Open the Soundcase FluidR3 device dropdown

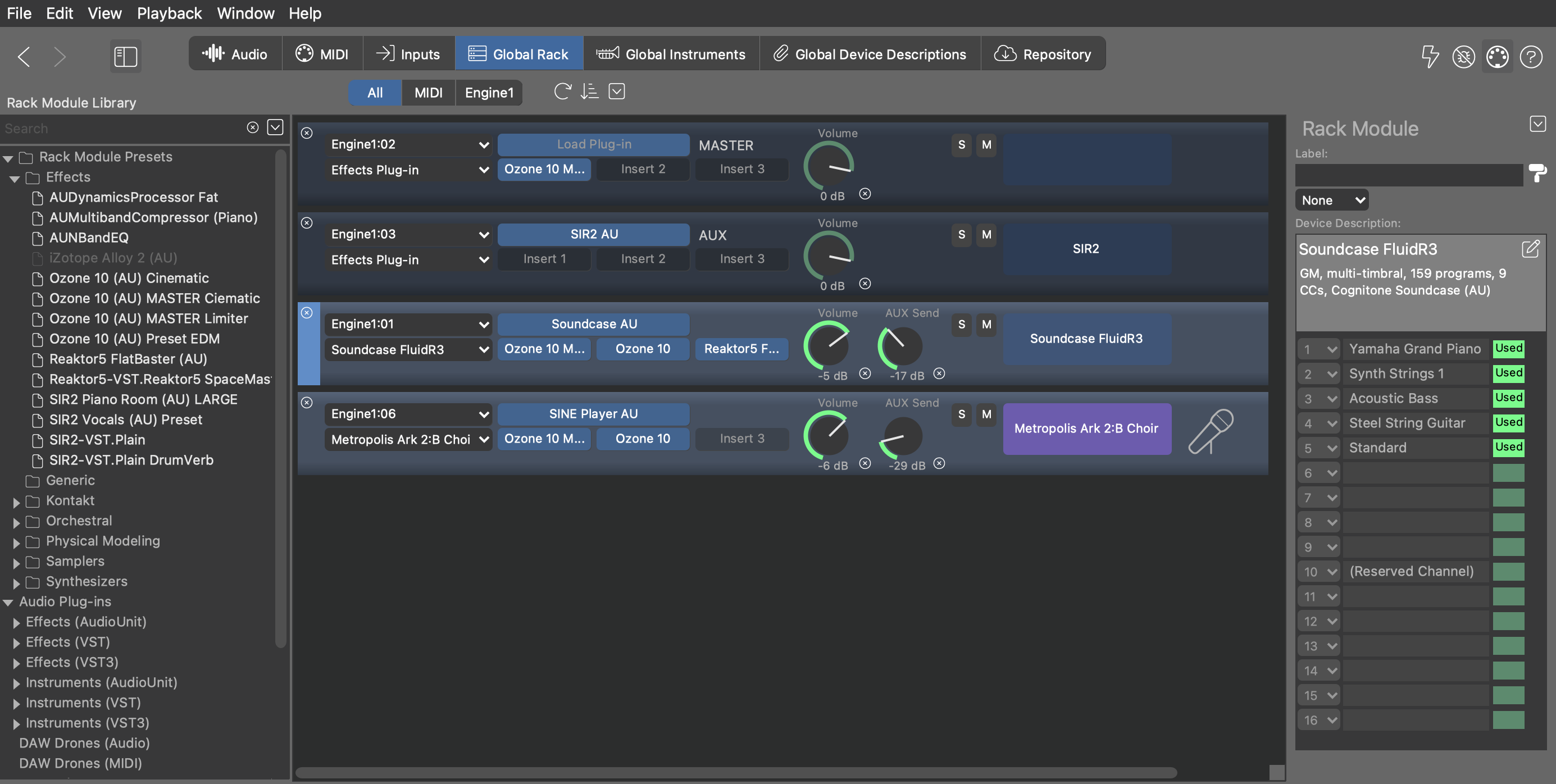408,350
